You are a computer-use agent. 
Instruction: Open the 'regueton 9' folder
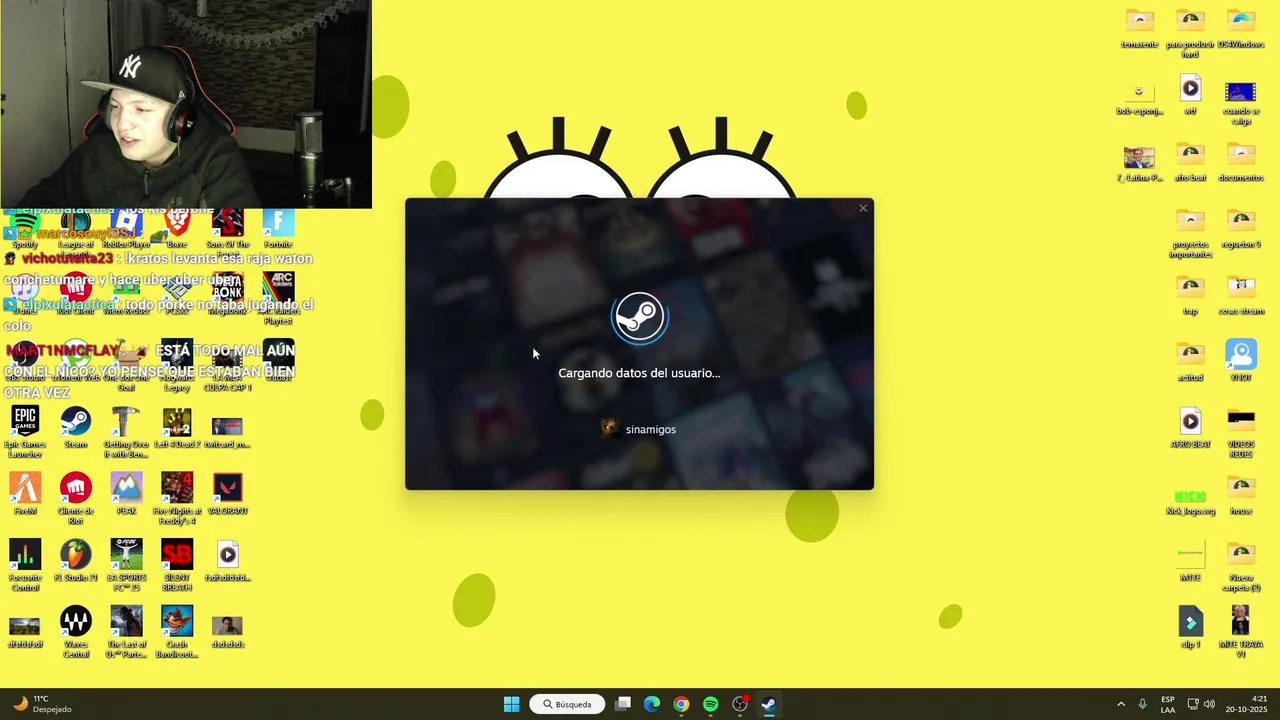[1240, 228]
